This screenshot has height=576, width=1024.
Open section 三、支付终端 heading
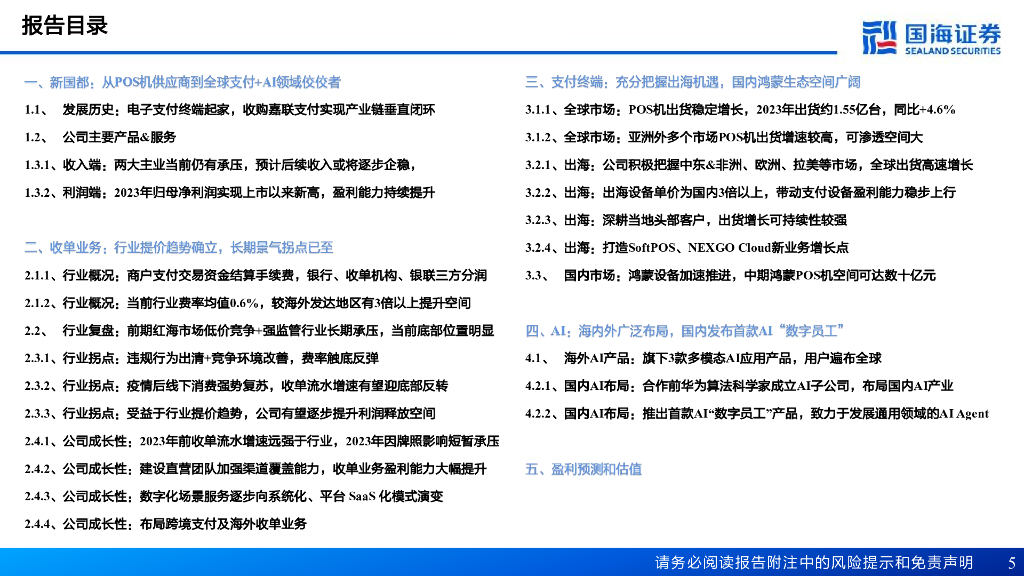click(x=692, y=82)
